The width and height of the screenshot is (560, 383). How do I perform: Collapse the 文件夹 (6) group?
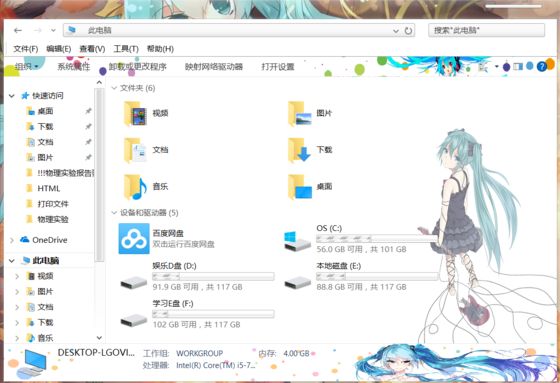[114, 88]
